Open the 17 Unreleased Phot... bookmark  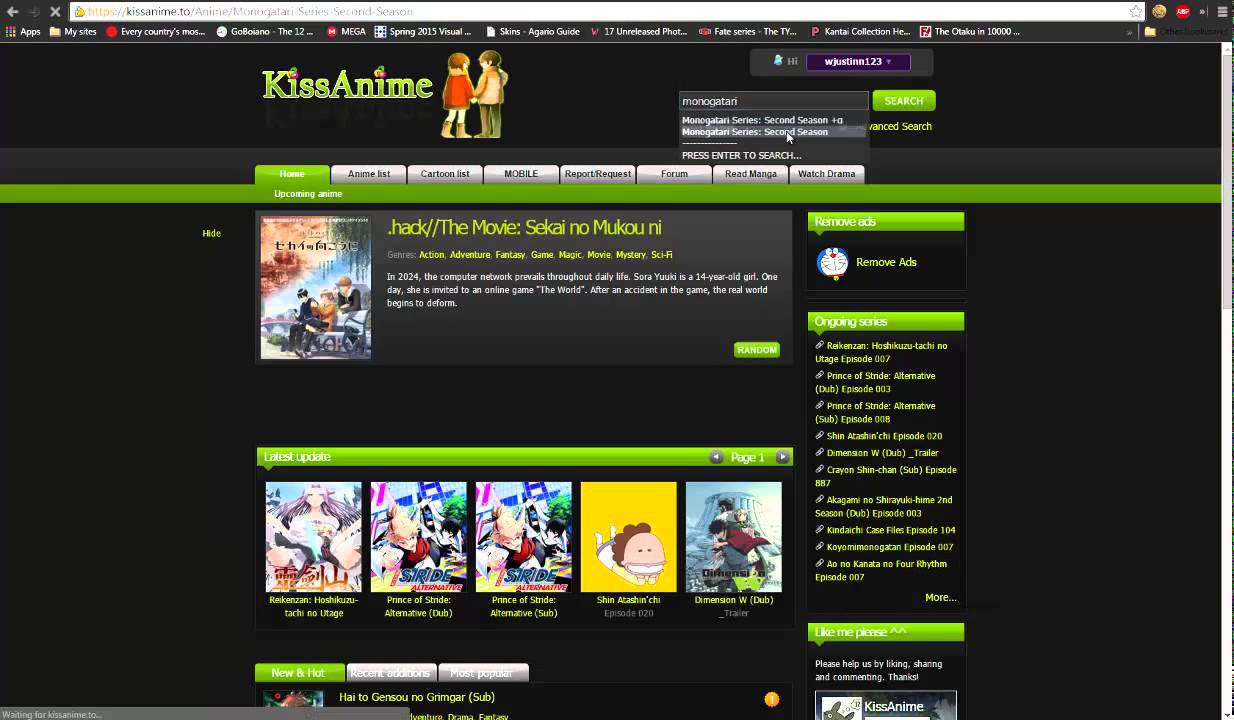point(638,31)
